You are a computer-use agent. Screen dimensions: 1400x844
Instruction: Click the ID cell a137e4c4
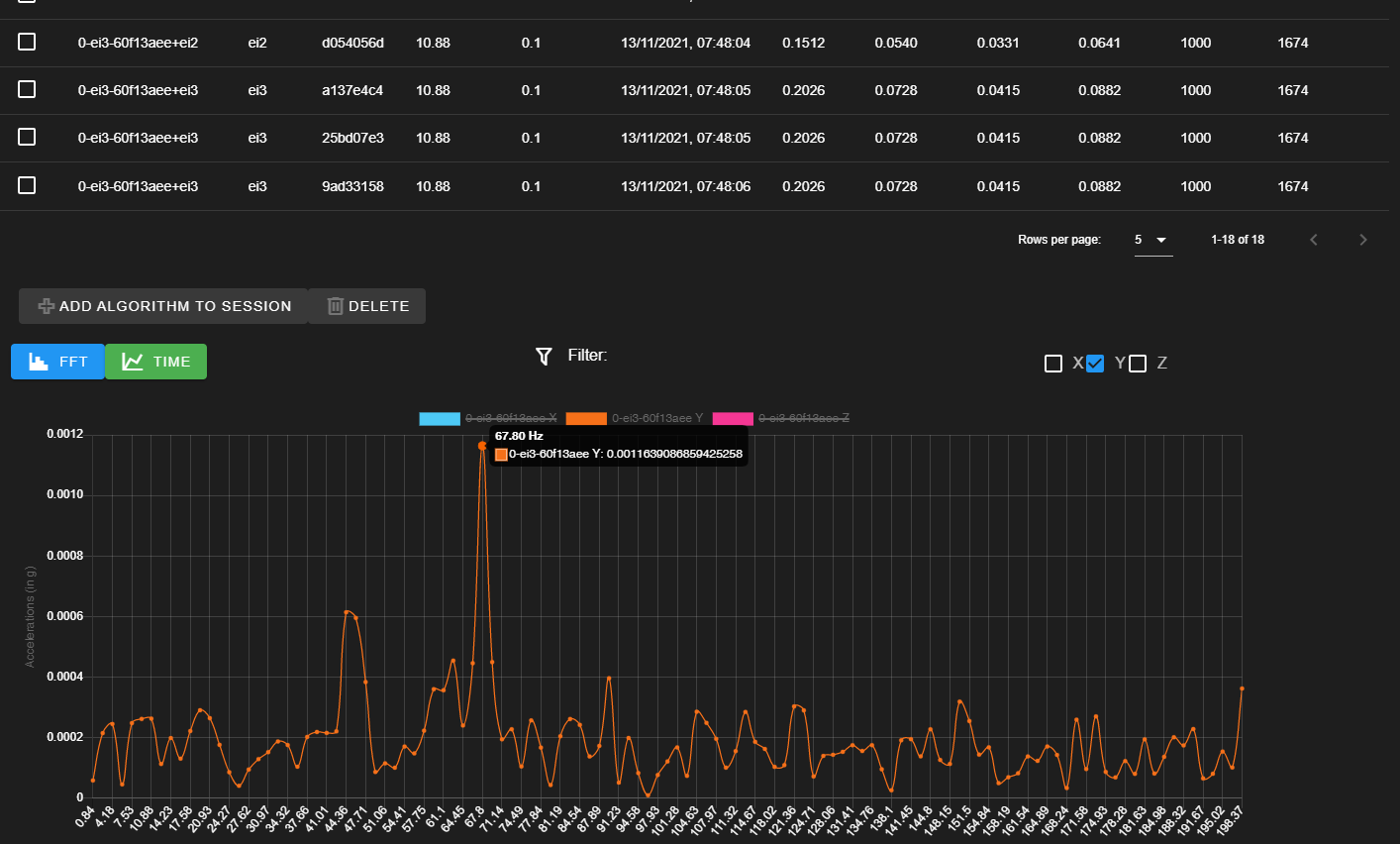coord(352,90)
